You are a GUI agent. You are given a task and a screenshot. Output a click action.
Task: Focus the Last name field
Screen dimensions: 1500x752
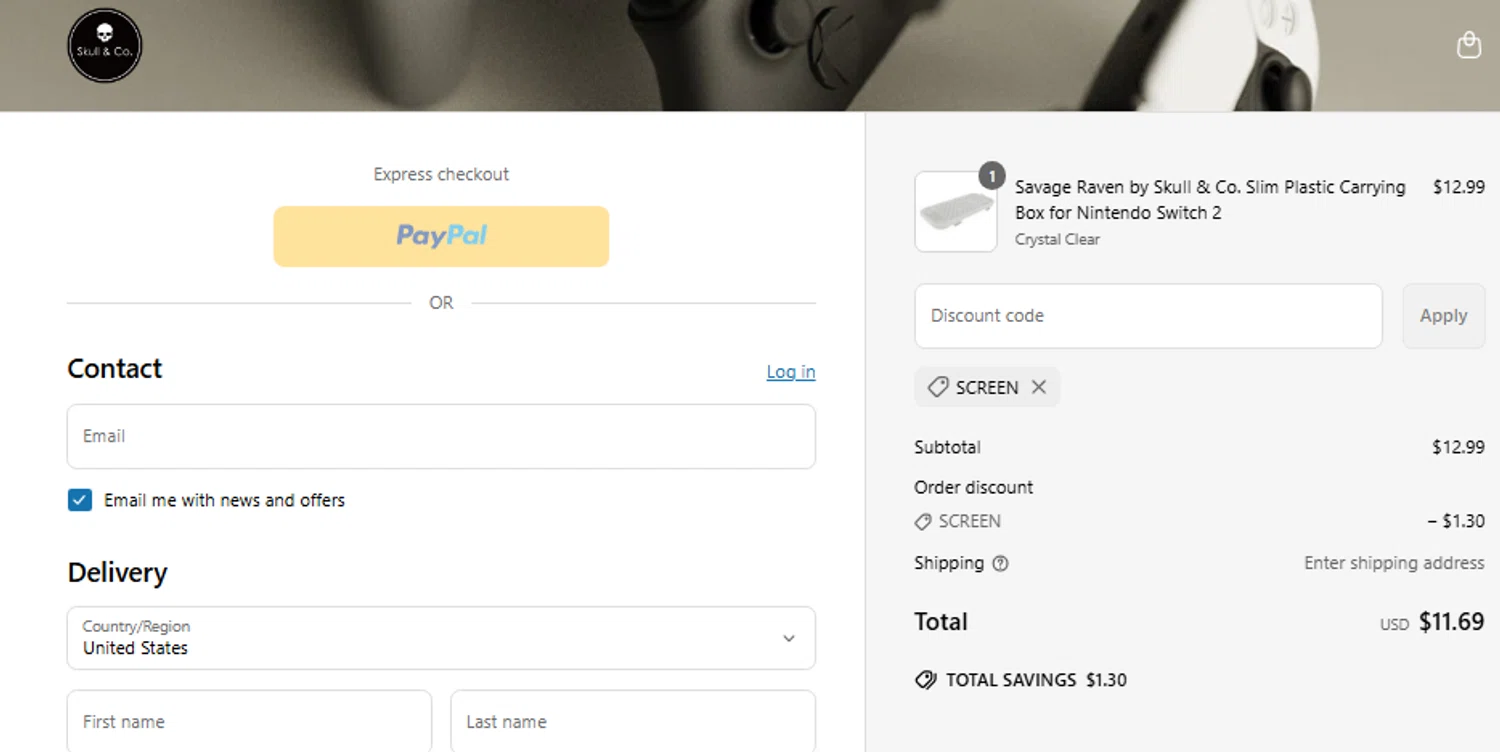(633, 721)
